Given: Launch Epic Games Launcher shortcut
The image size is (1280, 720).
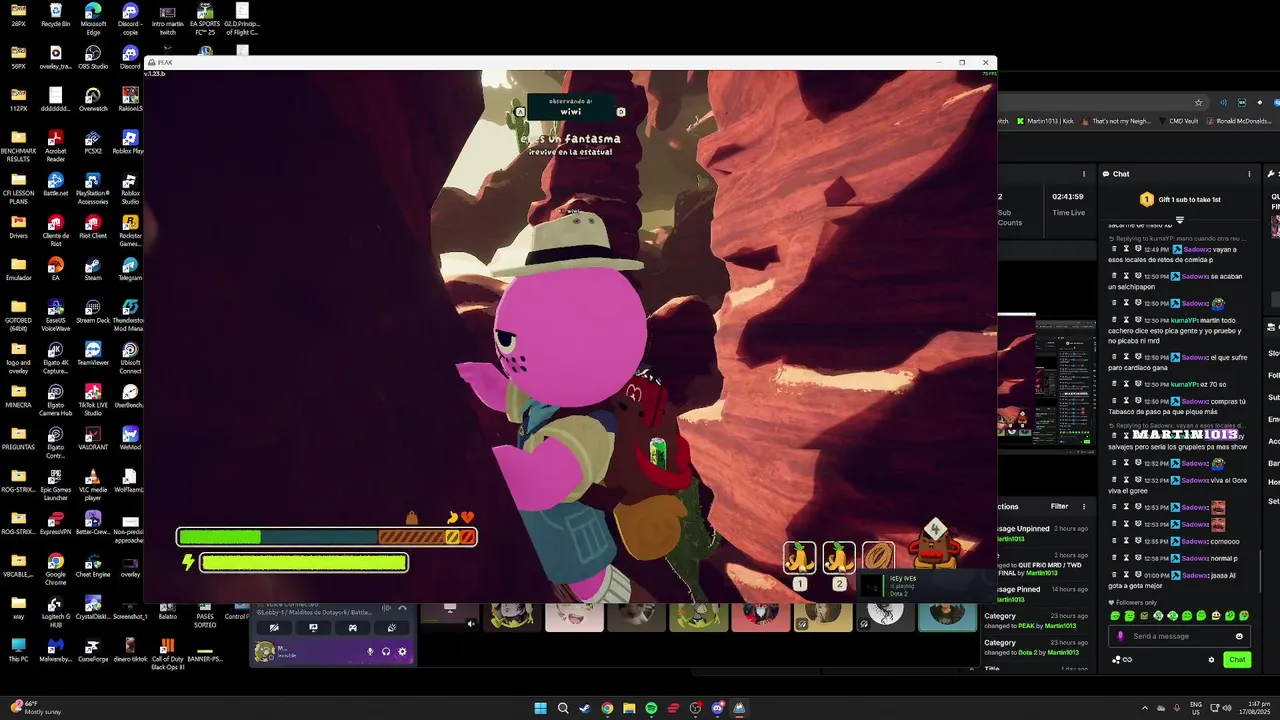Looking at the screenshot, I should 55,484.
